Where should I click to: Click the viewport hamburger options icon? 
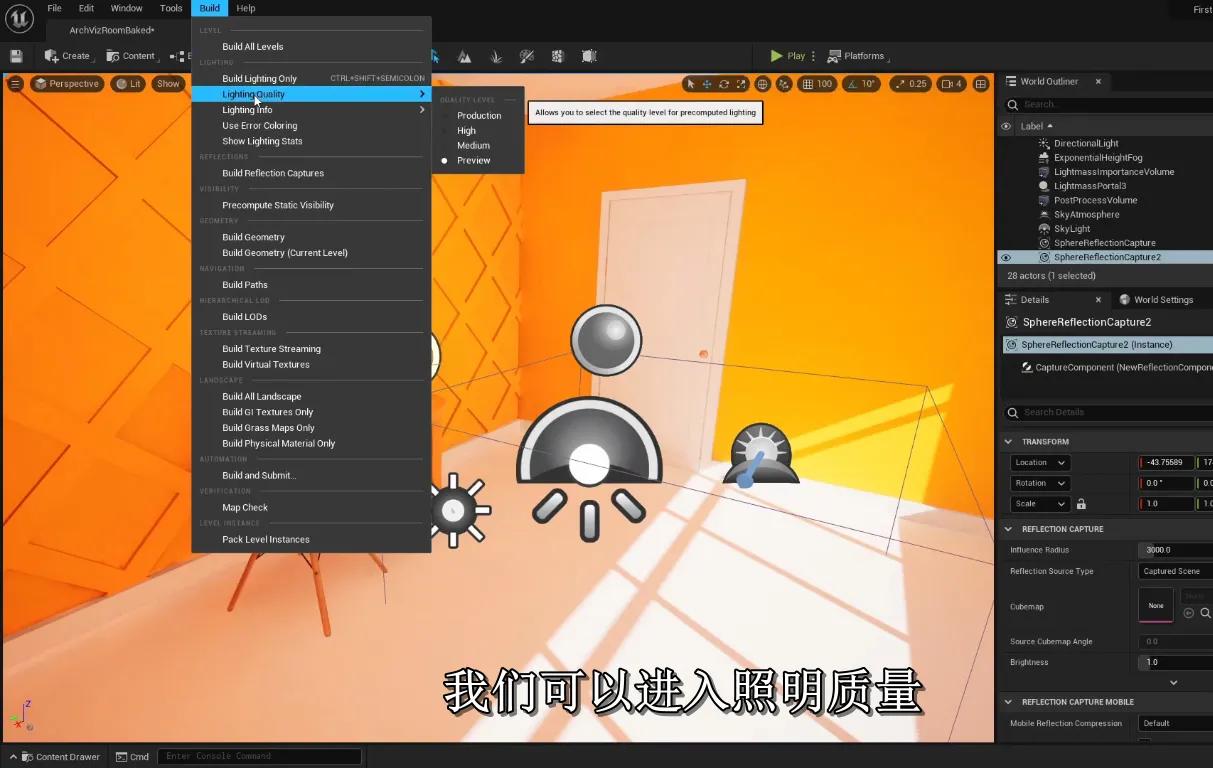(15, 84)
